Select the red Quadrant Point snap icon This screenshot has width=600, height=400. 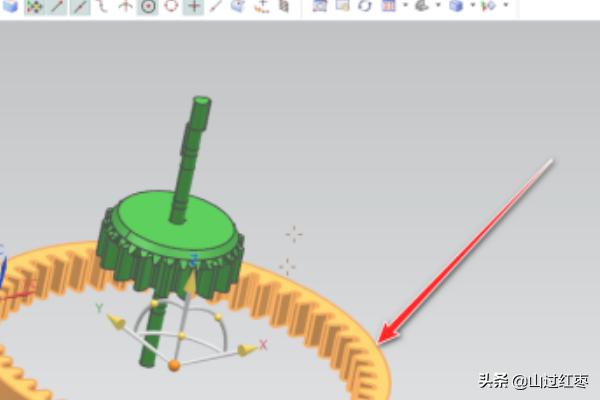click(x=171, y=6)
